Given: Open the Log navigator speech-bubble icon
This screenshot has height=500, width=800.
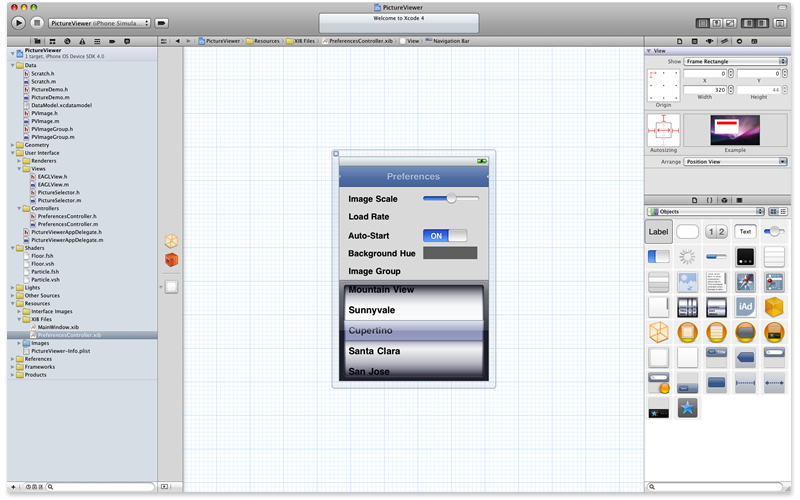Looking at the screenshot, I should click(127, 41).
